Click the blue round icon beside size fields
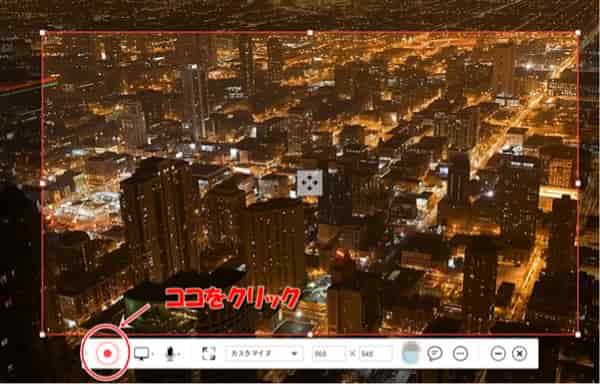 point(410,353)
